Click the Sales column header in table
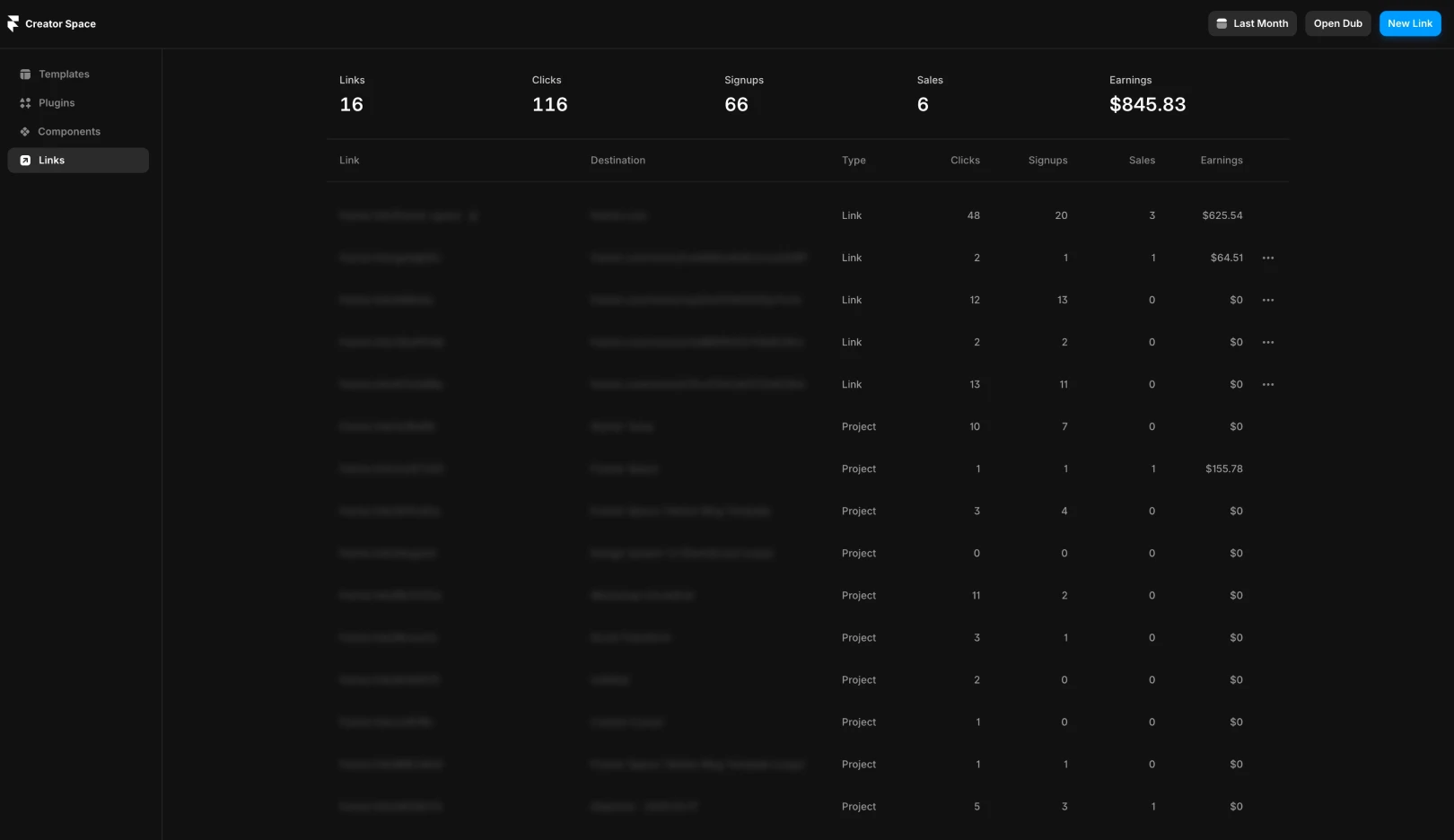The width and height of the screenshot is (1454, 840). (x=1142, y=161)
